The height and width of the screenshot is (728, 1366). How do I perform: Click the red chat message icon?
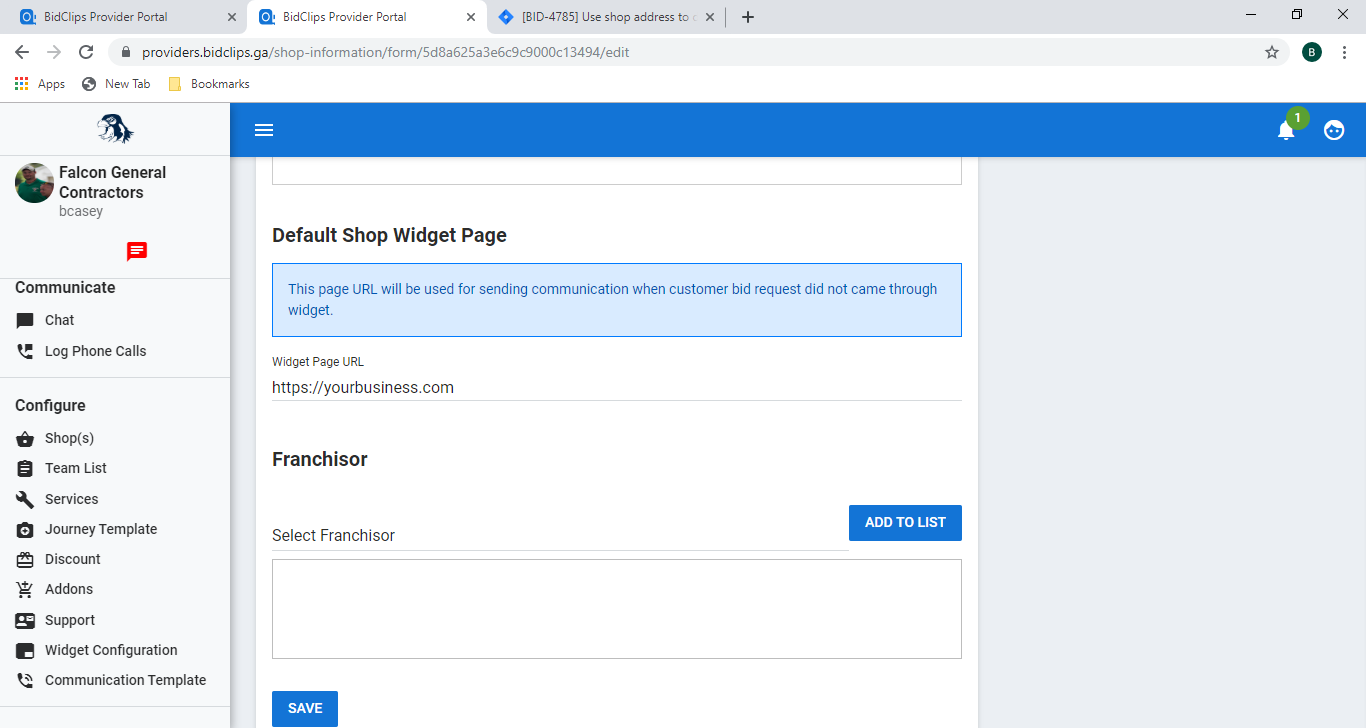[137, 251]
